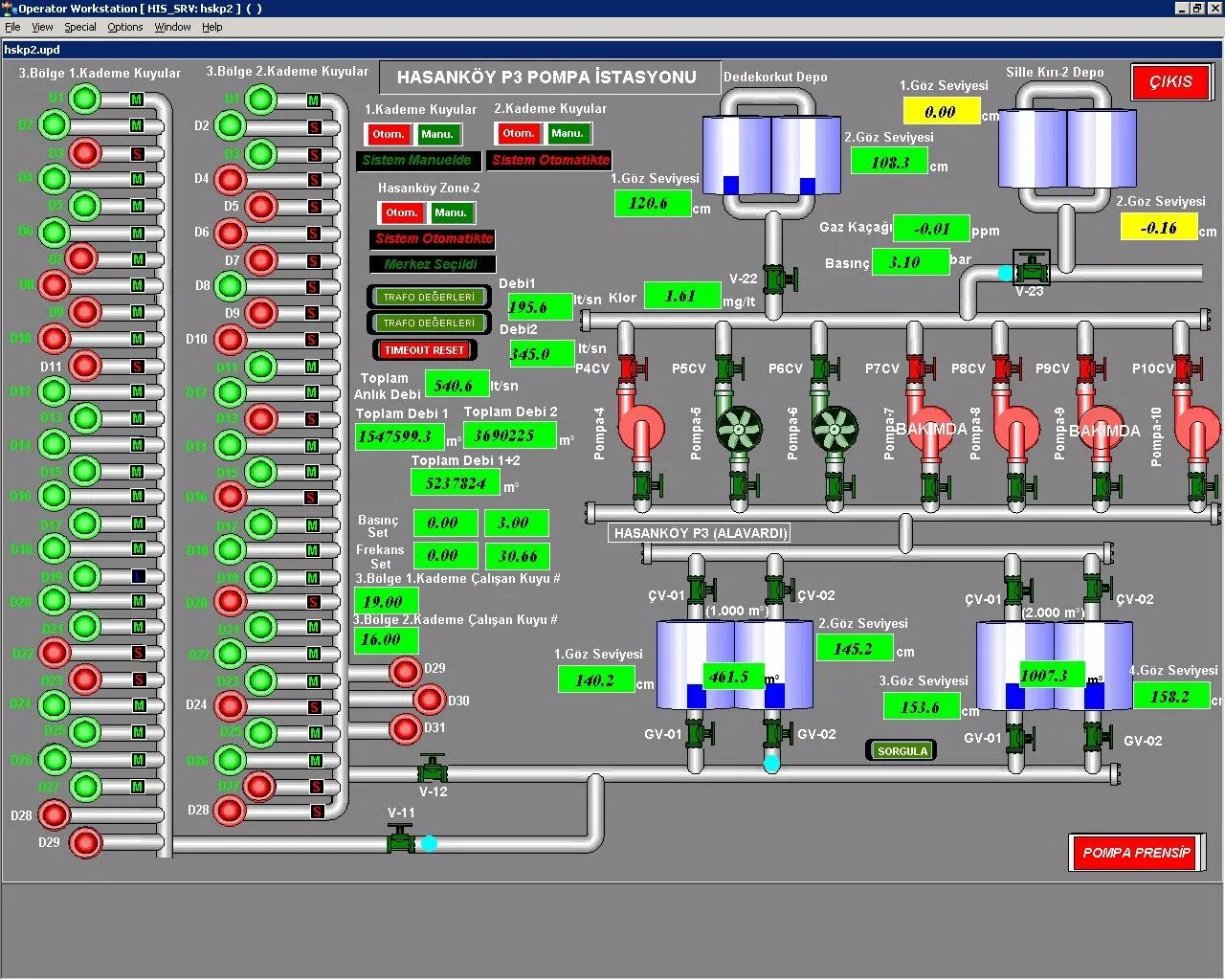
Task: Click the Debi1 value 195.6
Action: [541, 307]
